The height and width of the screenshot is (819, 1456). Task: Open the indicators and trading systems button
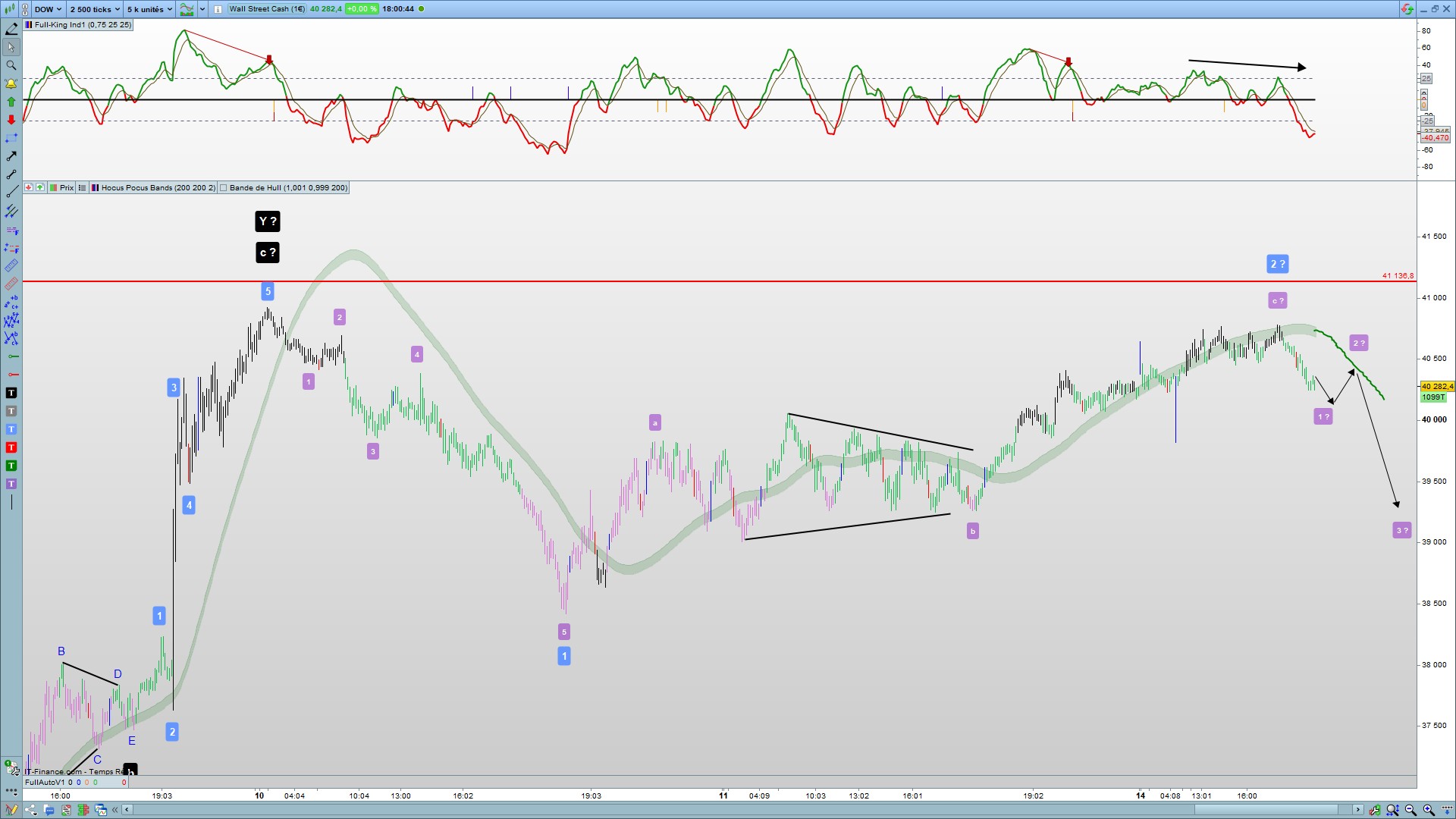click(x=187, y=9)
